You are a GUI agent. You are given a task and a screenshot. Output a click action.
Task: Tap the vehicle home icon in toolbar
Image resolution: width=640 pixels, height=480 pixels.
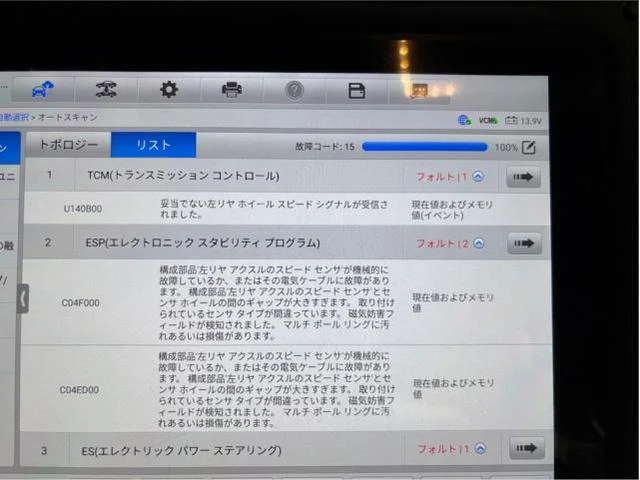click(x=42, y=89)
